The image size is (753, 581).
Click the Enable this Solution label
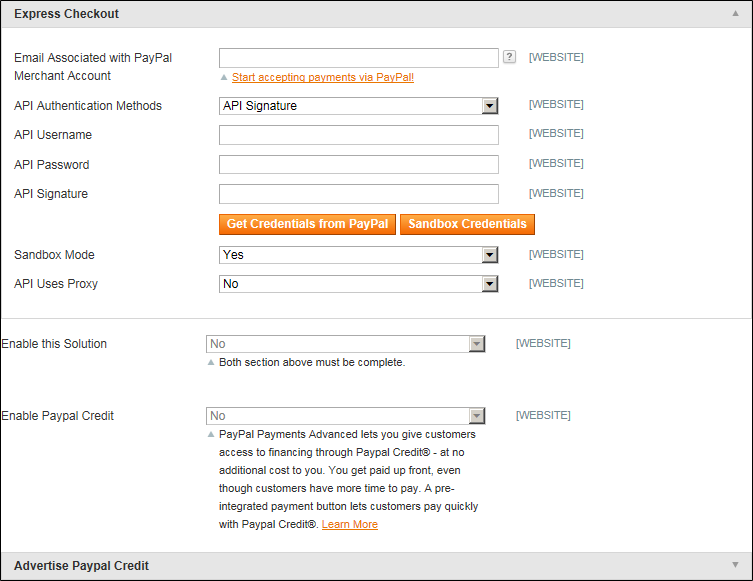pos(54,344)
